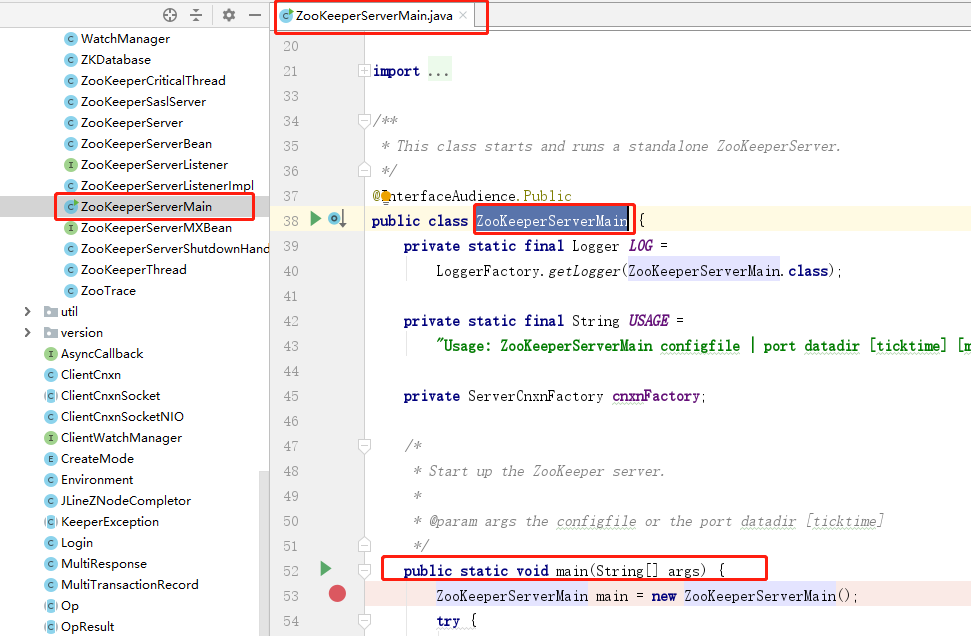
Task: Click the orange intention bulb on line 37
Action: click(386, 198)
